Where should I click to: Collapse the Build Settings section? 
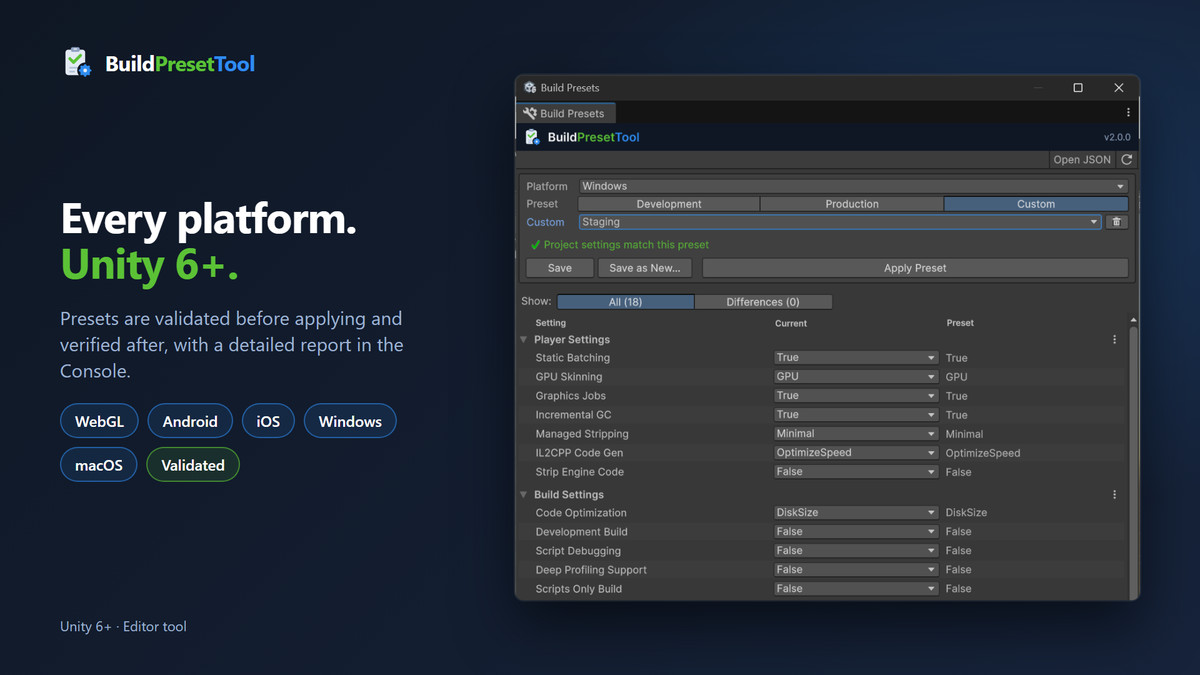[523, 495]
